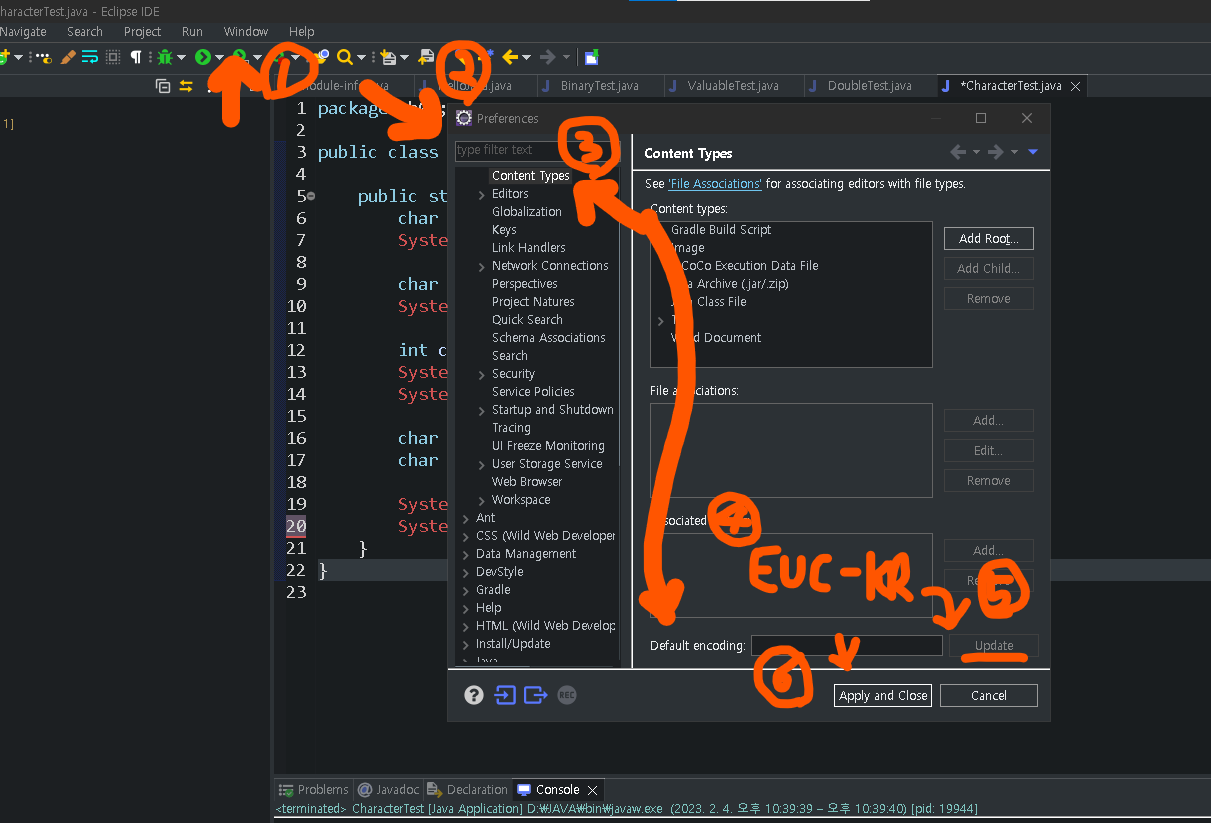The width and height of the screenshot is (1211, 823).
Task: Click Cancel in Preferences dialog
Action: click(x=989, y=695)
